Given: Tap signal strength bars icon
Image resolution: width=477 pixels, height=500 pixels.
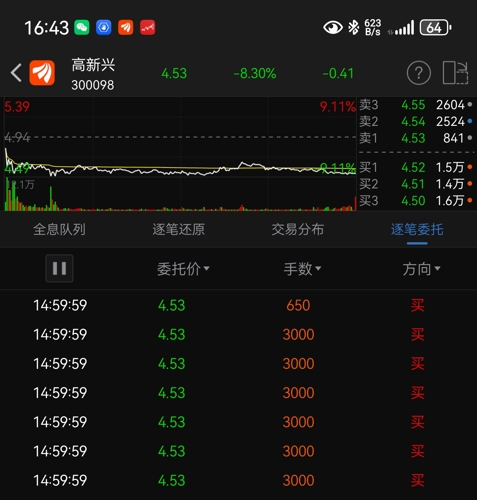Looking at the screenshot, I should pos(401,27).
